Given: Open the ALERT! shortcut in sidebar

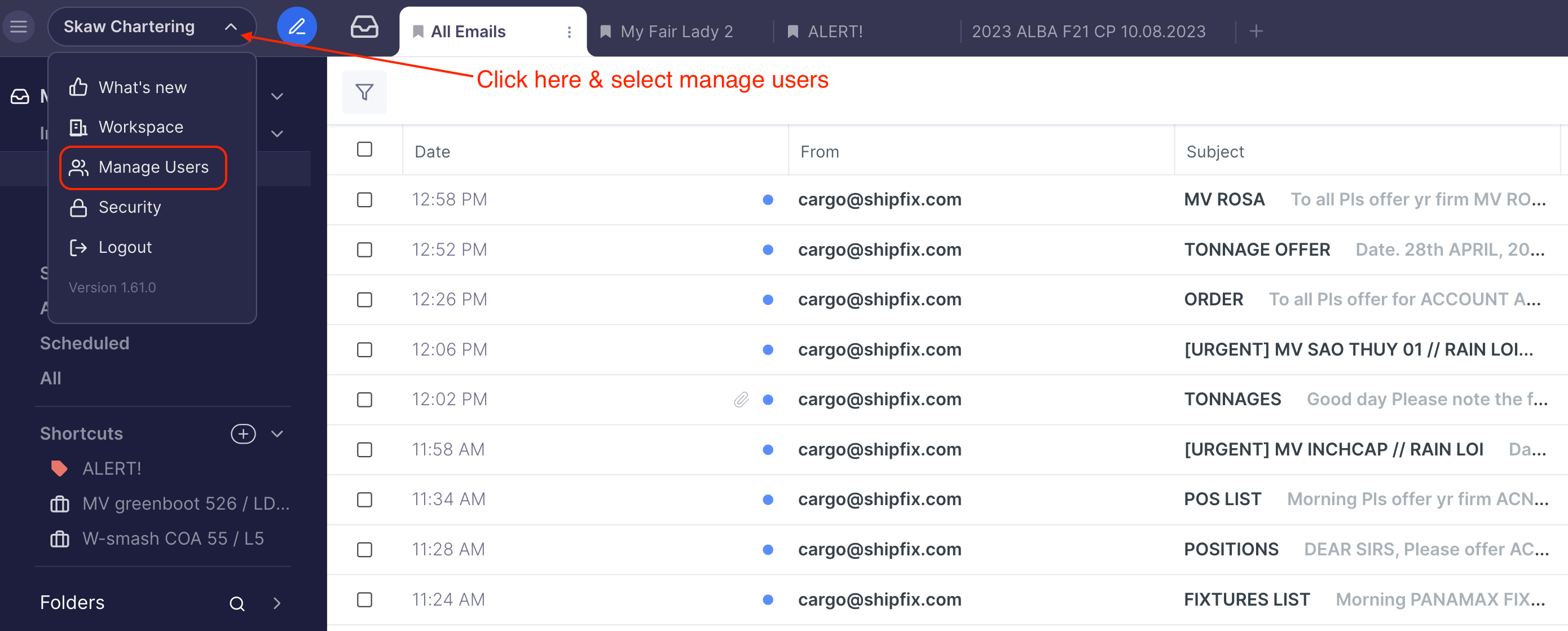Looking at the screenshot, I should click(x=111, y=468).
